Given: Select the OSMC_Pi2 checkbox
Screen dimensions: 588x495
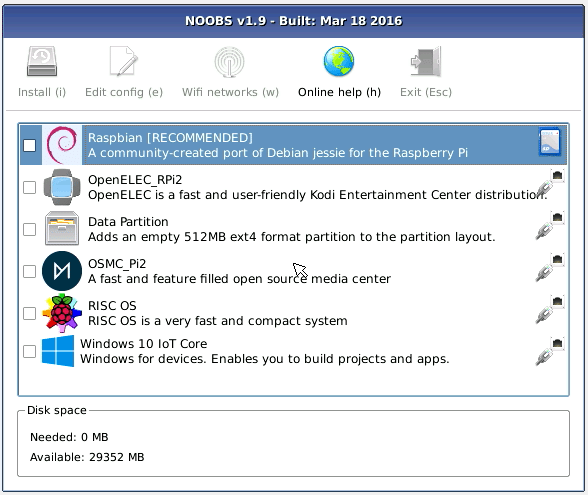Looking at the screenshot, I should click(x=30, y=271).
